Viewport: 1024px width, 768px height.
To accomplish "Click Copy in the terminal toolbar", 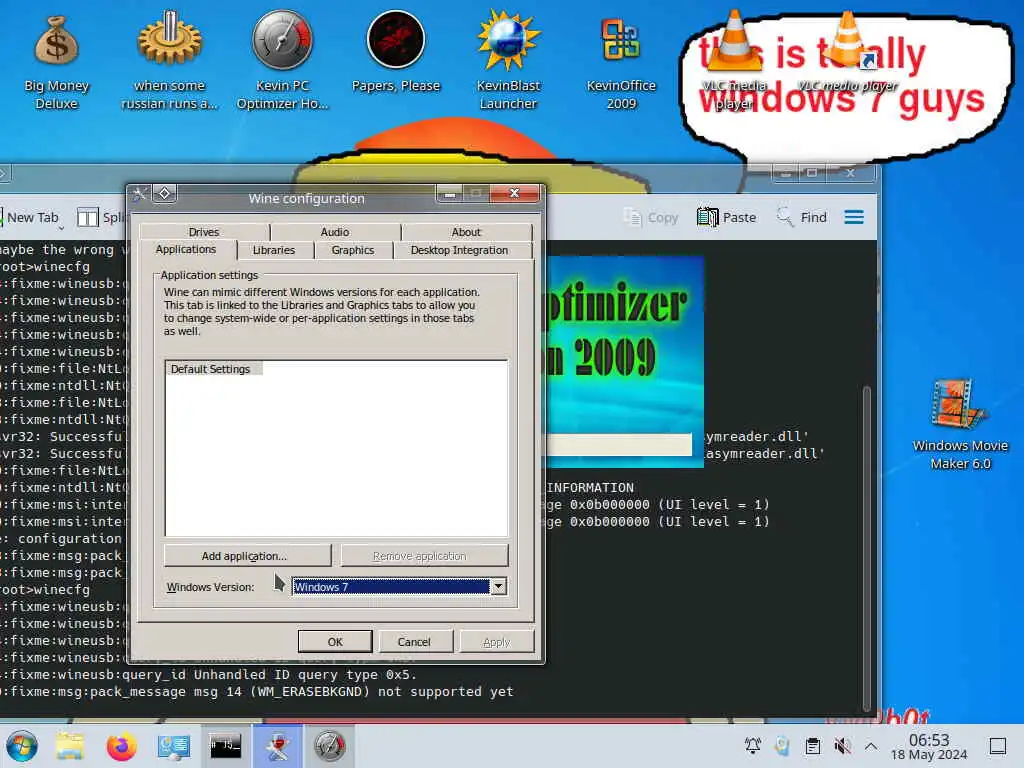I will pos(651,217).
